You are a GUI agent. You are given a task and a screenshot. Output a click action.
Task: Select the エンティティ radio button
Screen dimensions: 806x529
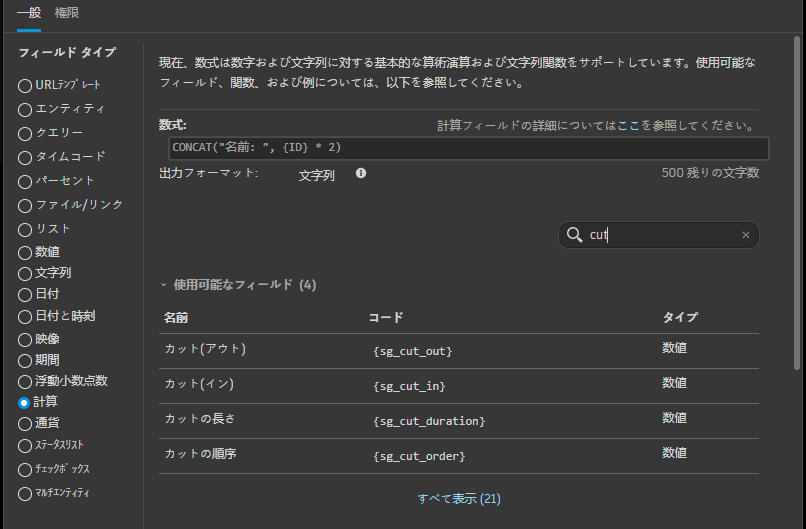25,109
